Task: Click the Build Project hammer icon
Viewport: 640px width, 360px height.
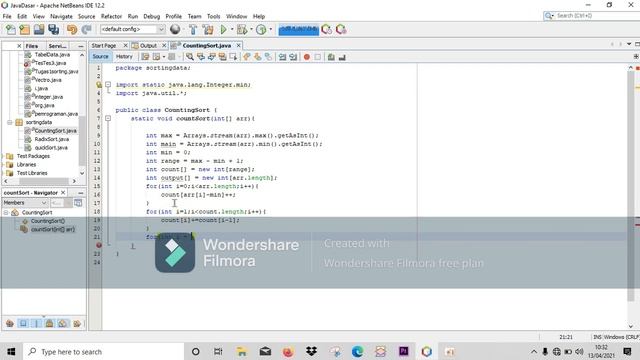Action: pyautogui.click(x=193, y=29)
